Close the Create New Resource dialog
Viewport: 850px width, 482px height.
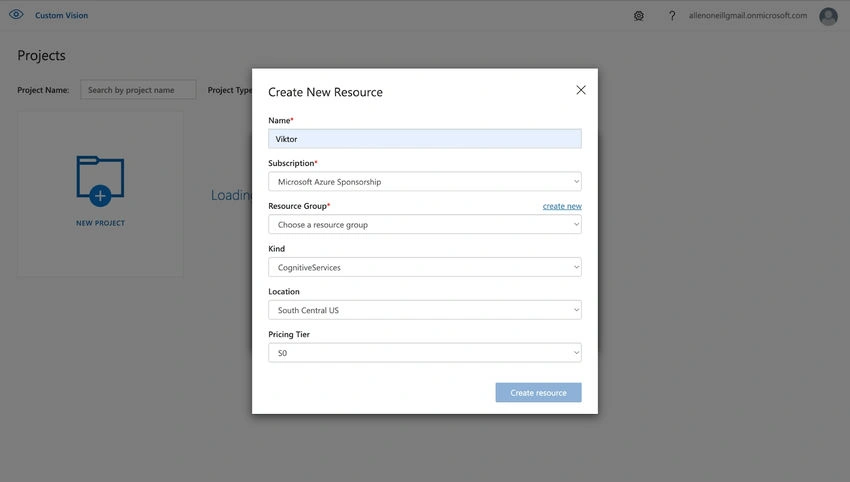pos(581,90)
